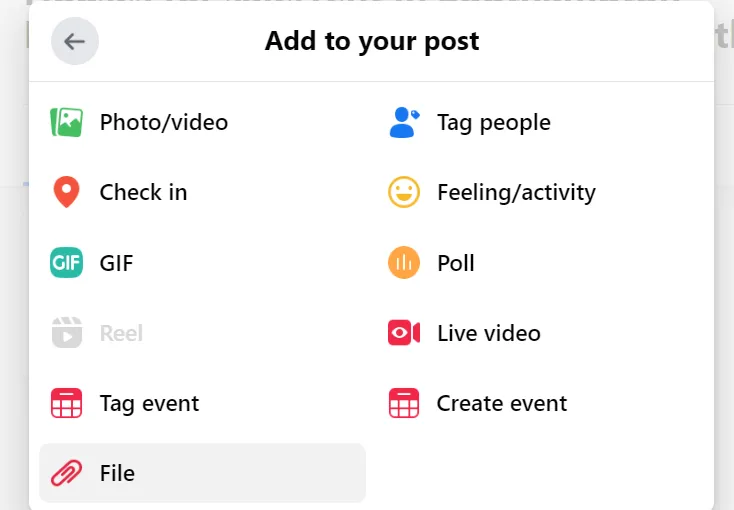Click the orange Poll icon
Image resolution: width=734 pixels, height=510 pixels.
point(404,263)
